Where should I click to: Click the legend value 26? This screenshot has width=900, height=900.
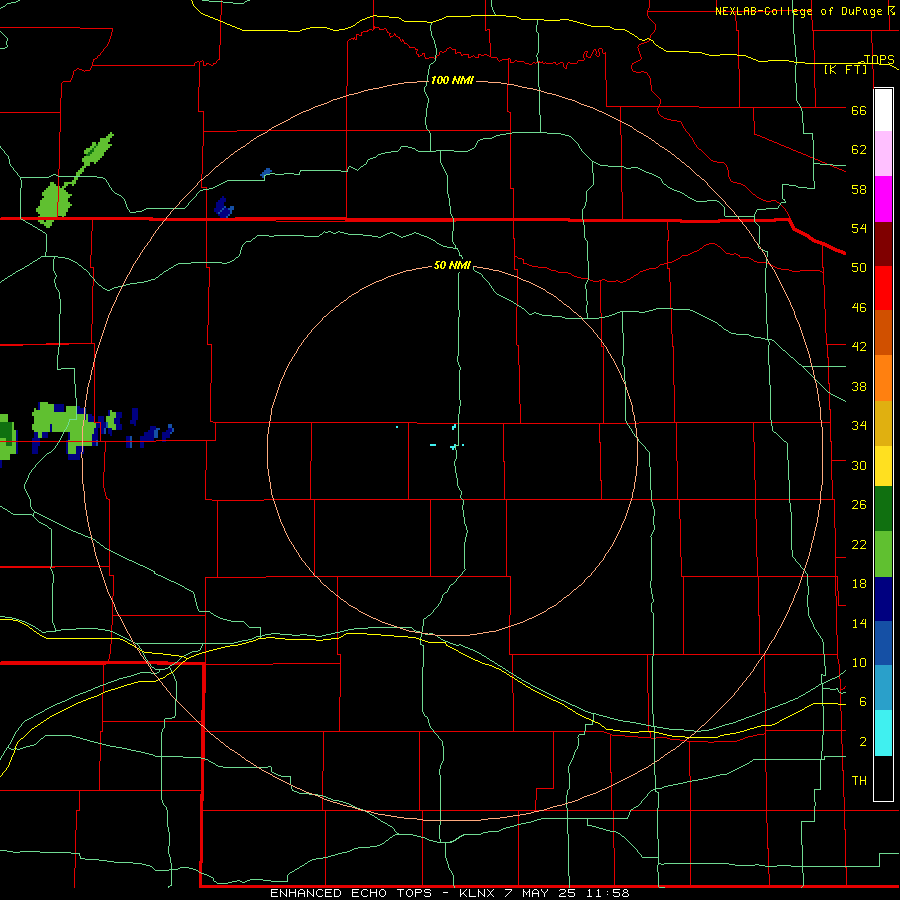pyautogui.click(x=859, y=505)
